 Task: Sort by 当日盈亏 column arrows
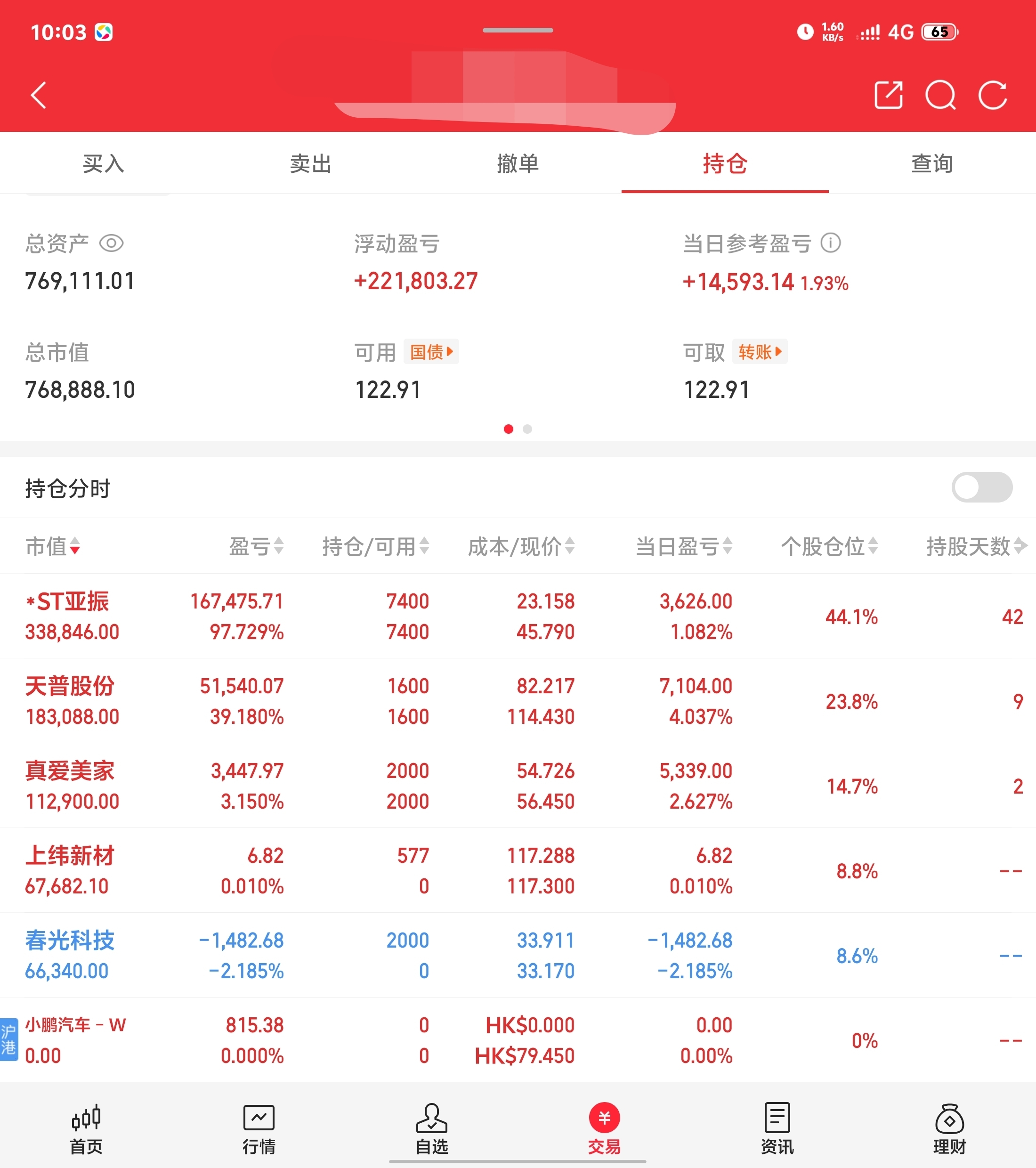[x=727, y=547]
